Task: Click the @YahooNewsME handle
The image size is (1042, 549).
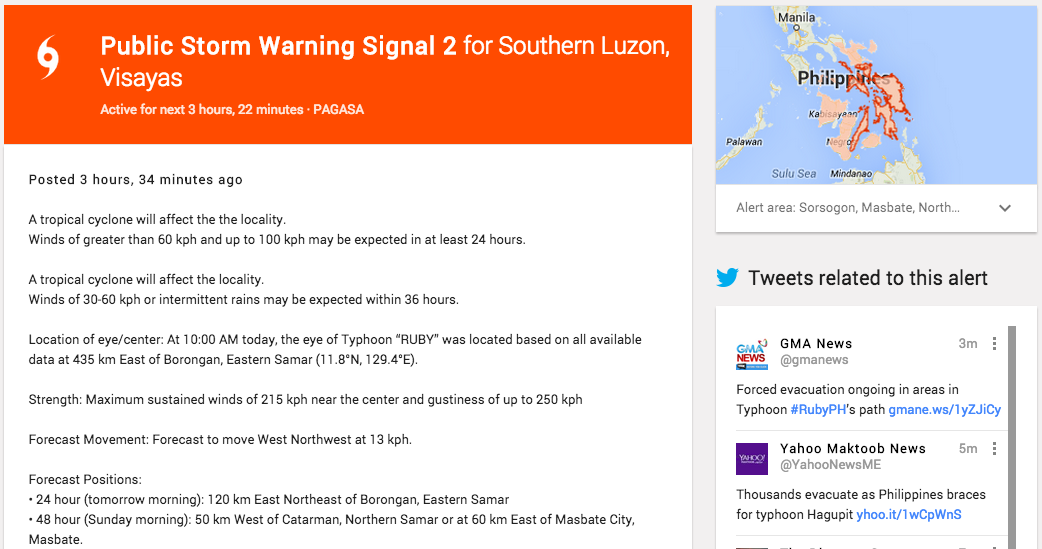Action: (830, 465)
